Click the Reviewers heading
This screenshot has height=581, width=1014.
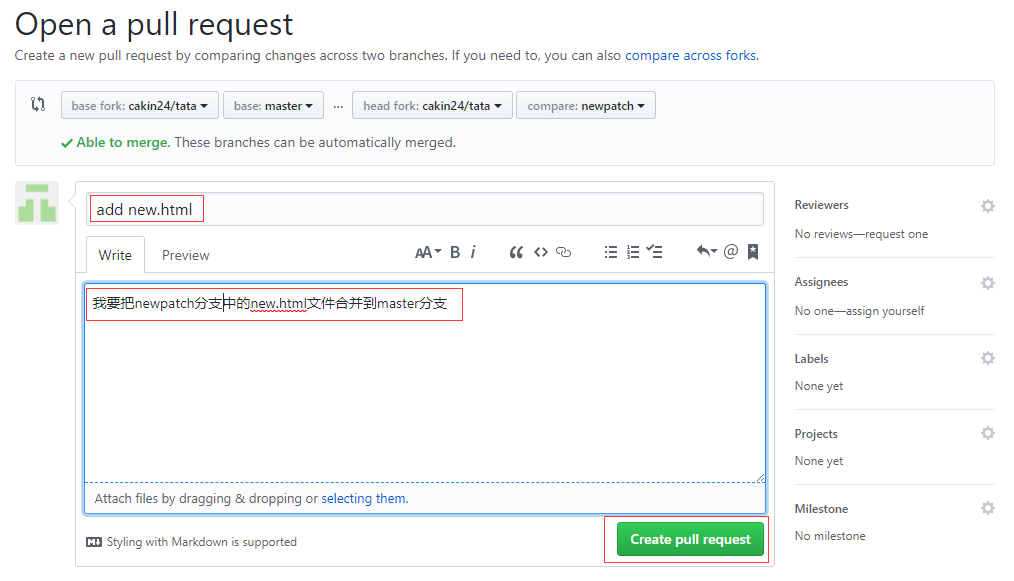coord(821,205)
